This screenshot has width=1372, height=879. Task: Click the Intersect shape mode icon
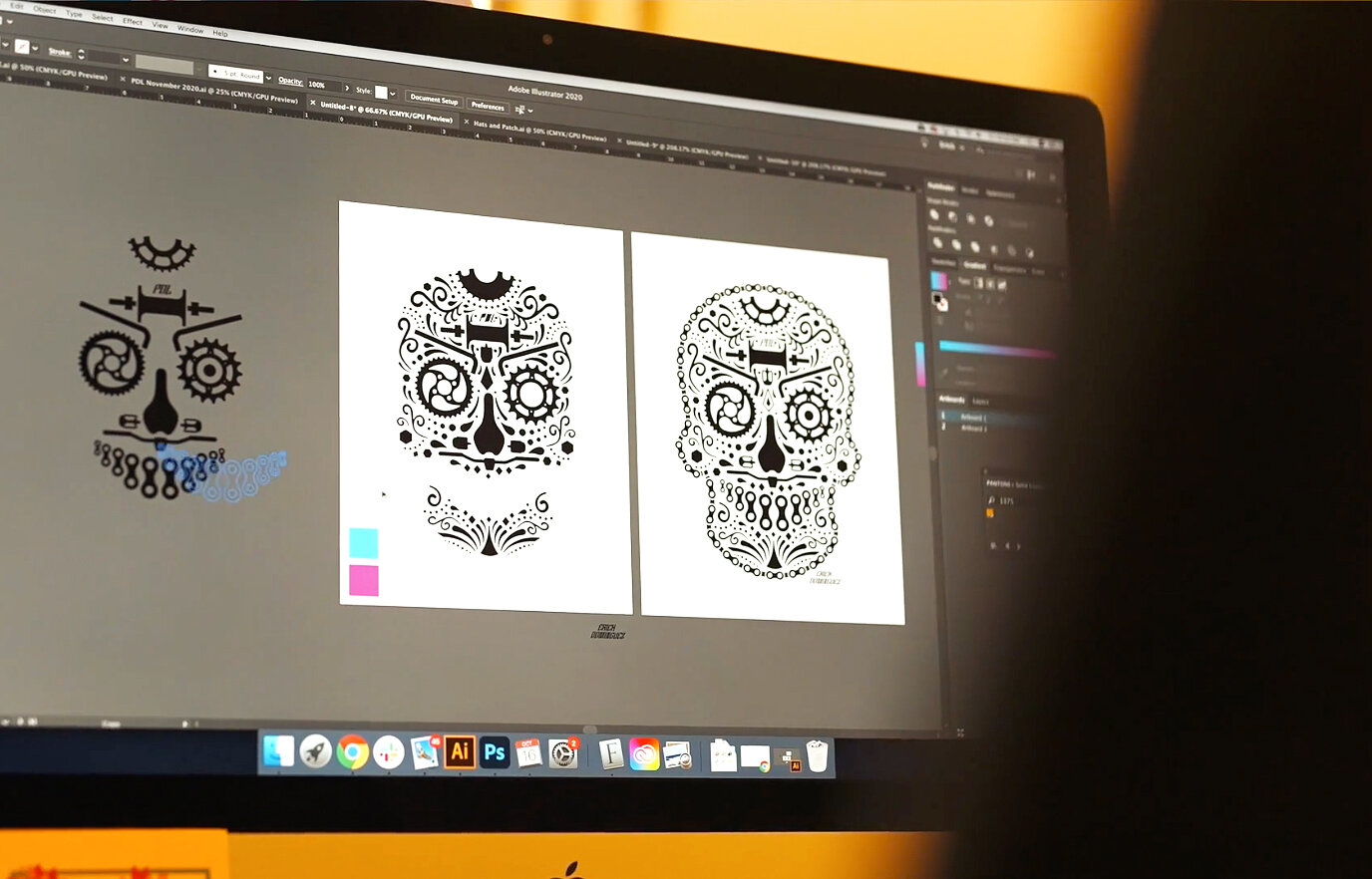[x=970, y=218]
